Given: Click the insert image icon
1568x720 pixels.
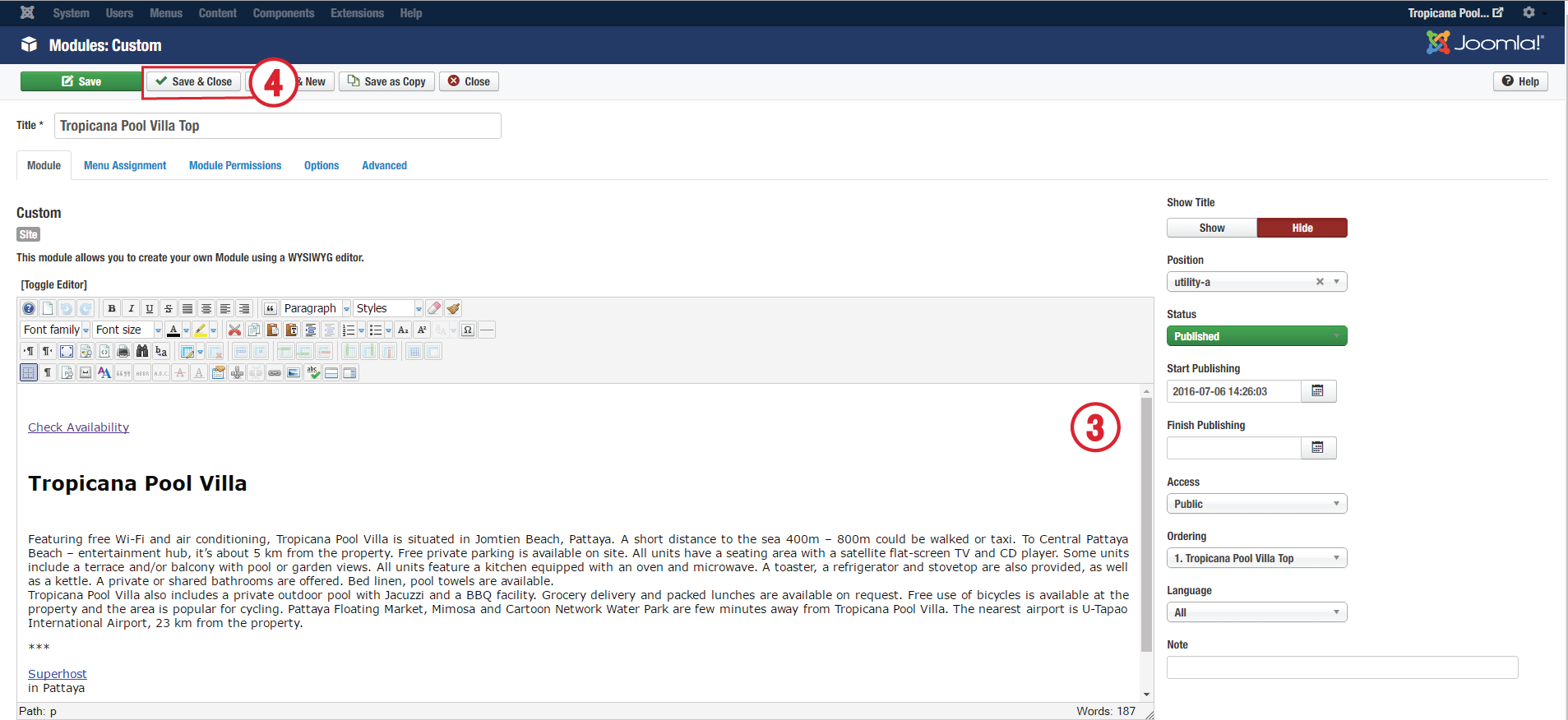Looking at the screenshot, I should 294,372.
